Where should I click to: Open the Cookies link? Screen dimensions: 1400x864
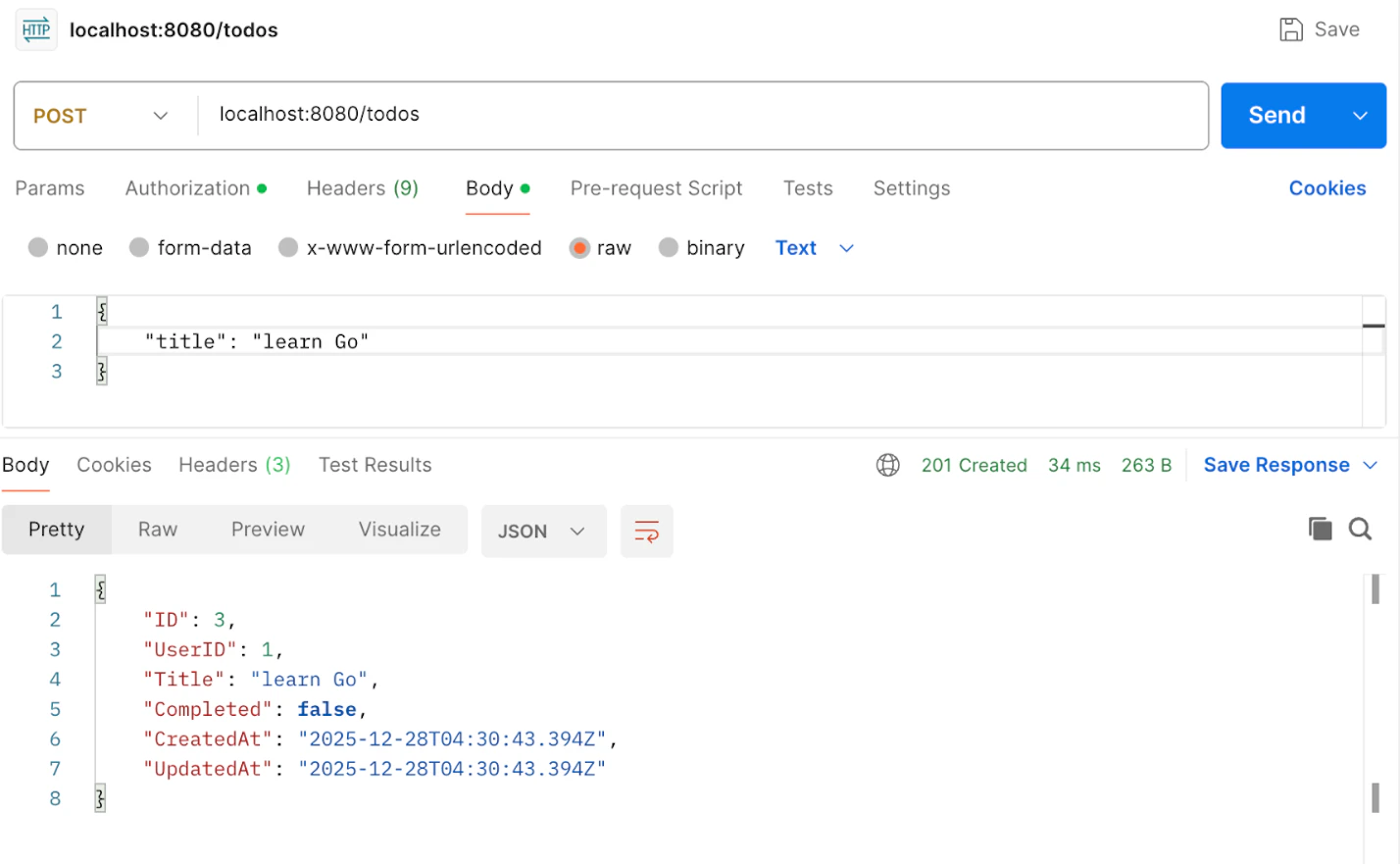pyautogui.click(x=1326, y=188)
